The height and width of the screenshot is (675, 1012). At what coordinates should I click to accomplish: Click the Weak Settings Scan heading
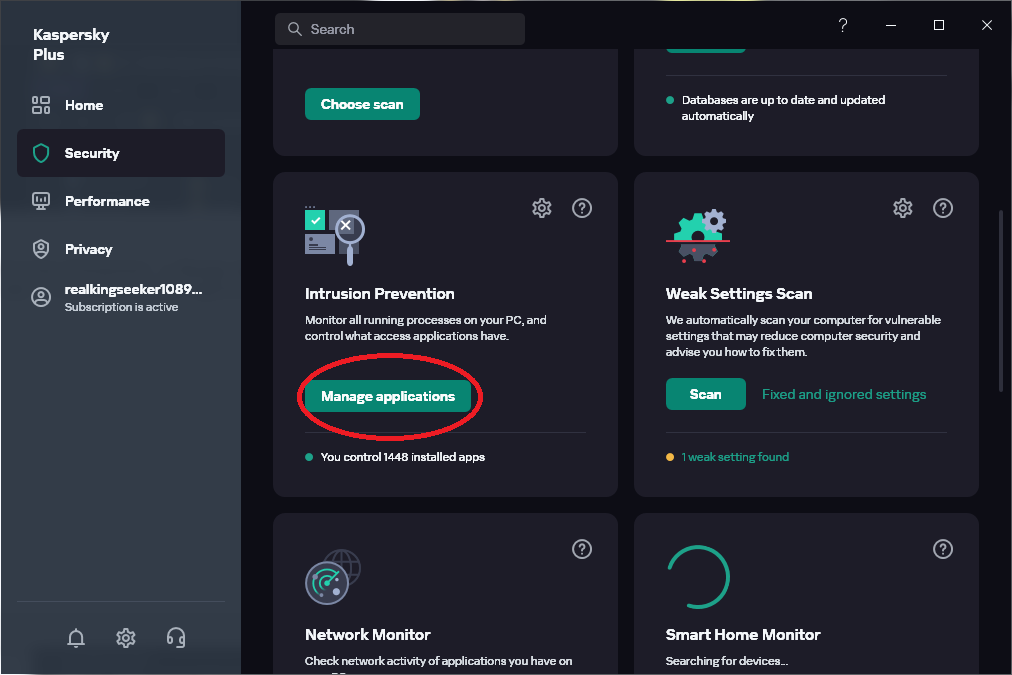click(x=739, y=294)
